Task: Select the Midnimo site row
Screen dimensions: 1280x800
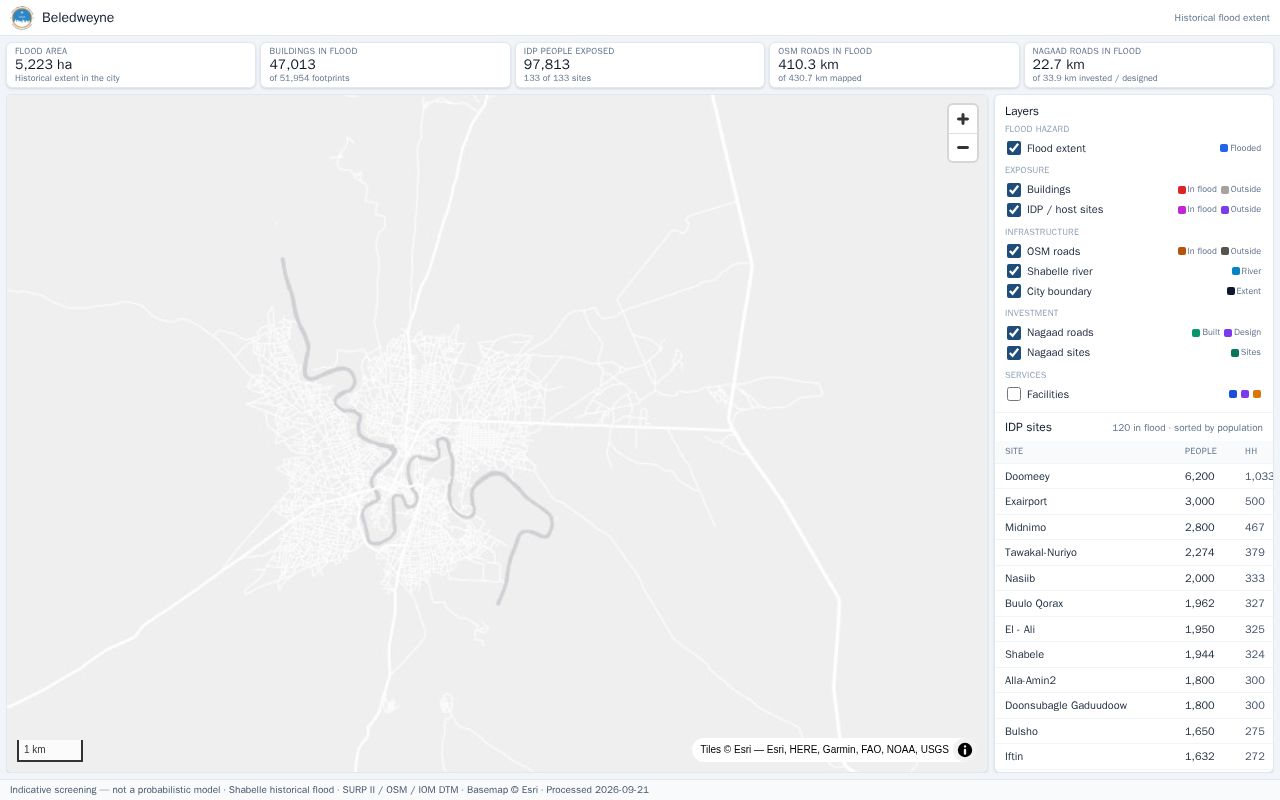Action: click(1134, 527)
